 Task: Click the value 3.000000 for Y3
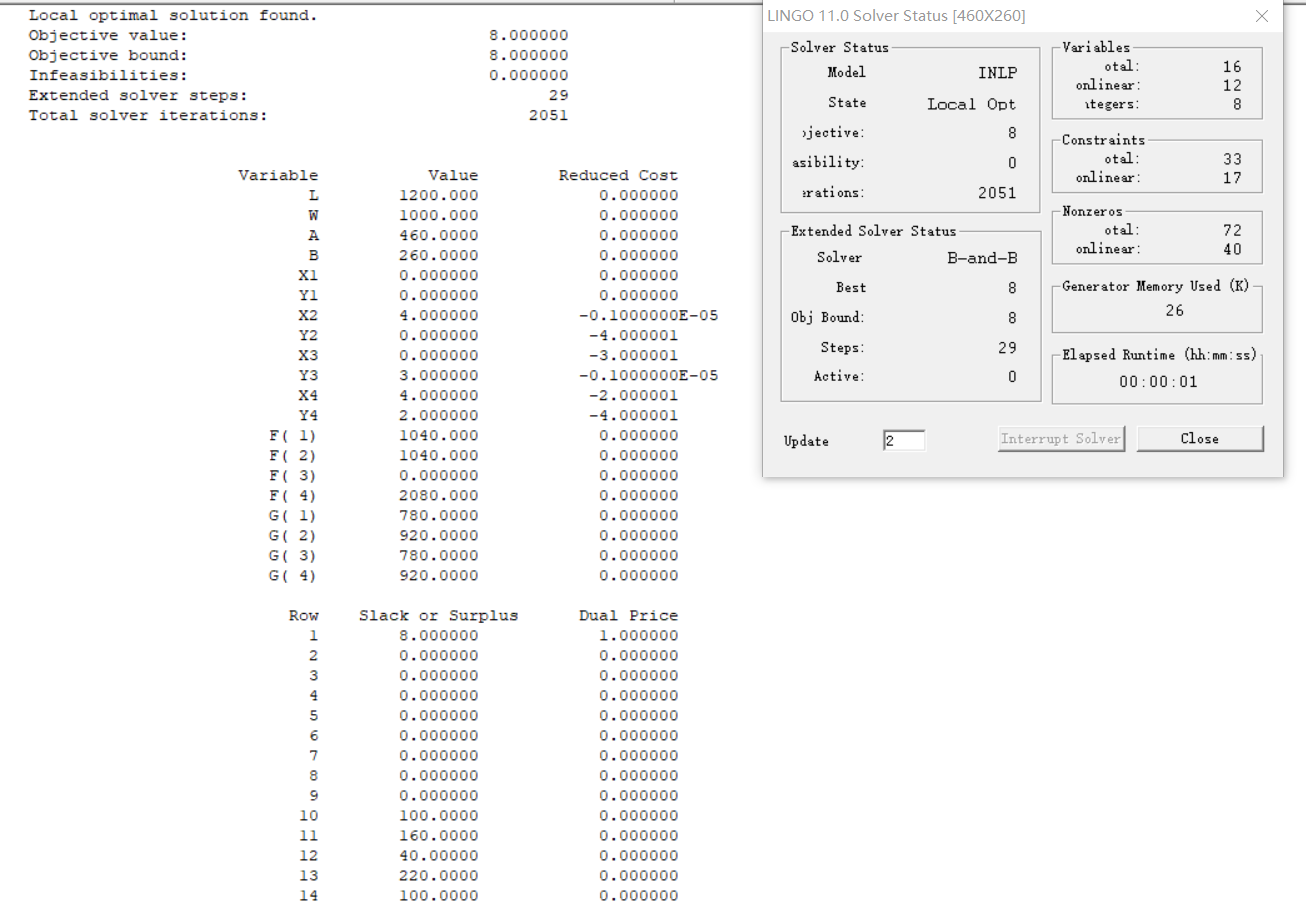coord(438,376)
